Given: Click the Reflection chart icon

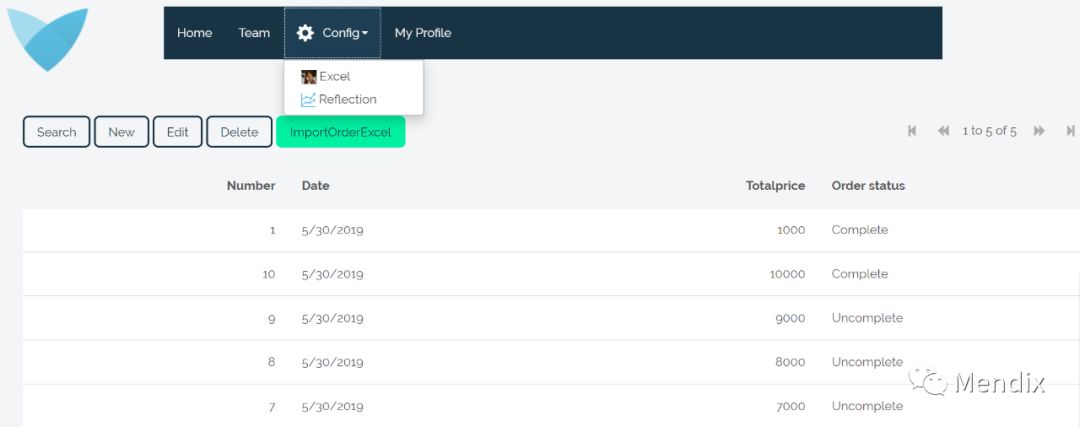Looking at the screenshot, I should [x=309, y=99].
